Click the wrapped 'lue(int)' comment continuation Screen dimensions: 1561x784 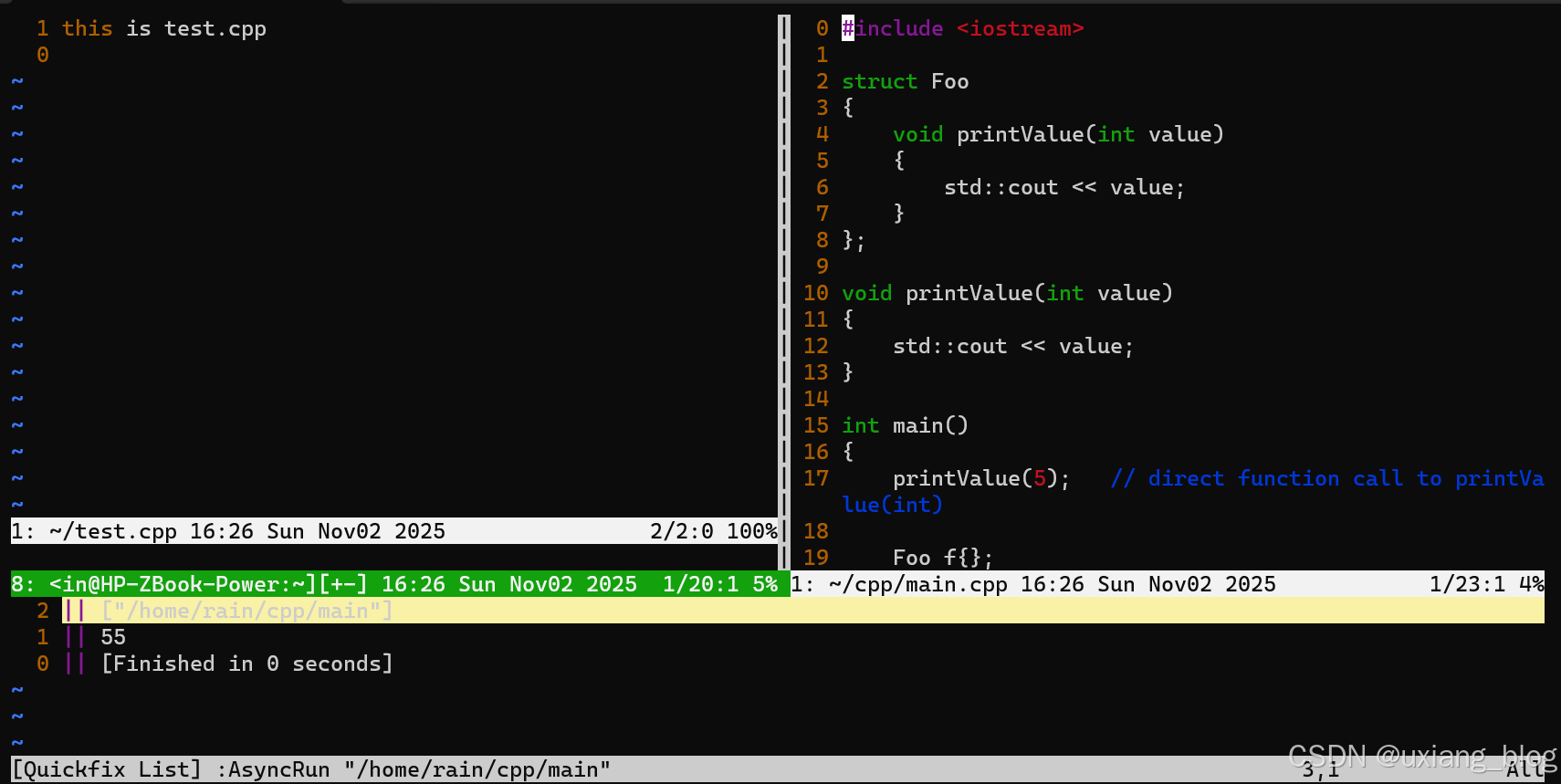pyautogui.click(x=892, y=505)
